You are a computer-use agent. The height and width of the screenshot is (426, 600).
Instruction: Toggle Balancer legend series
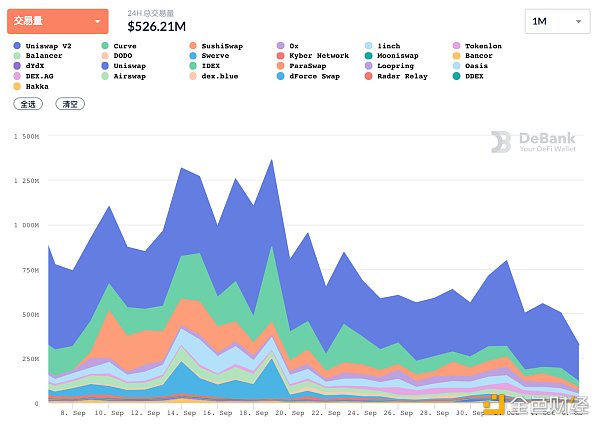pos(38,55)
